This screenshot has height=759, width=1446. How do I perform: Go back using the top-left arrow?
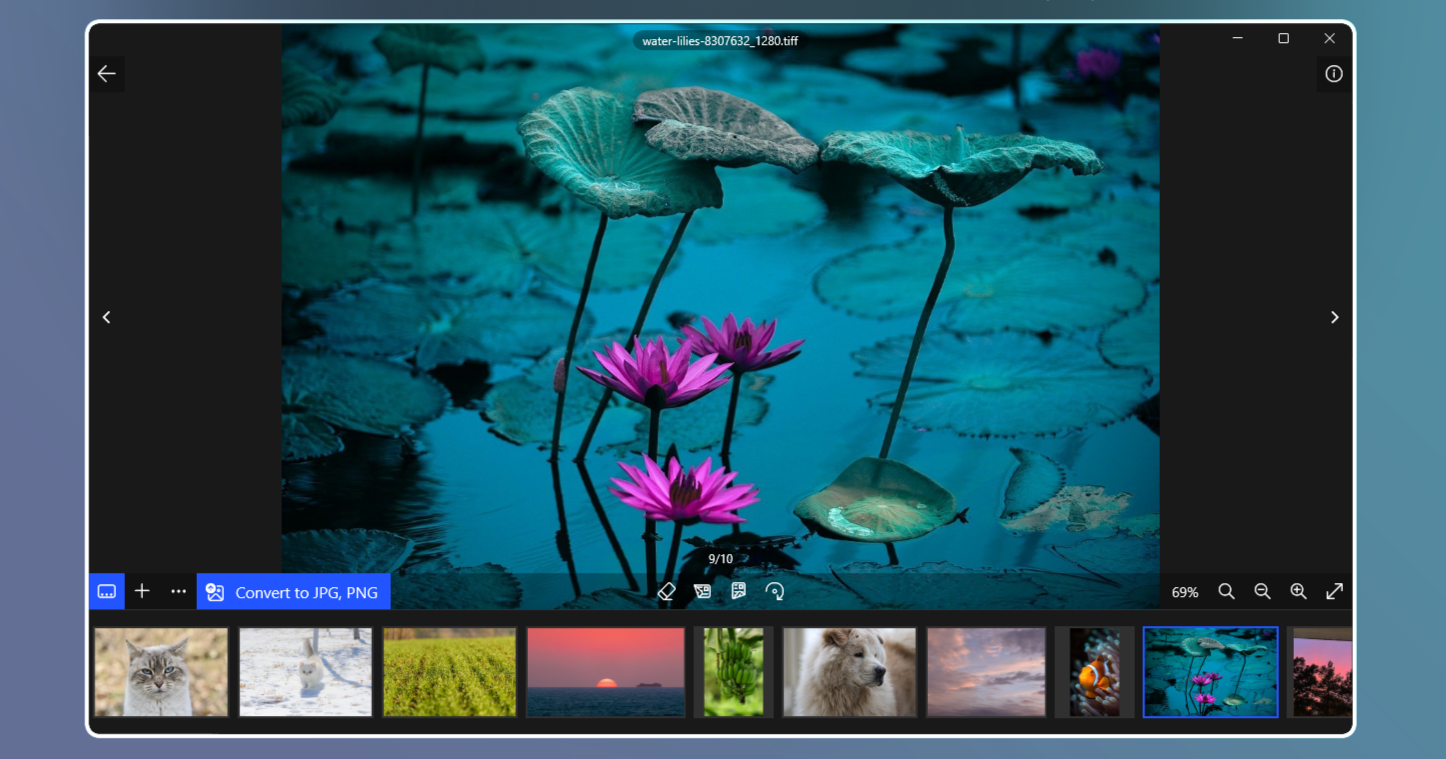tap(107, 74)
